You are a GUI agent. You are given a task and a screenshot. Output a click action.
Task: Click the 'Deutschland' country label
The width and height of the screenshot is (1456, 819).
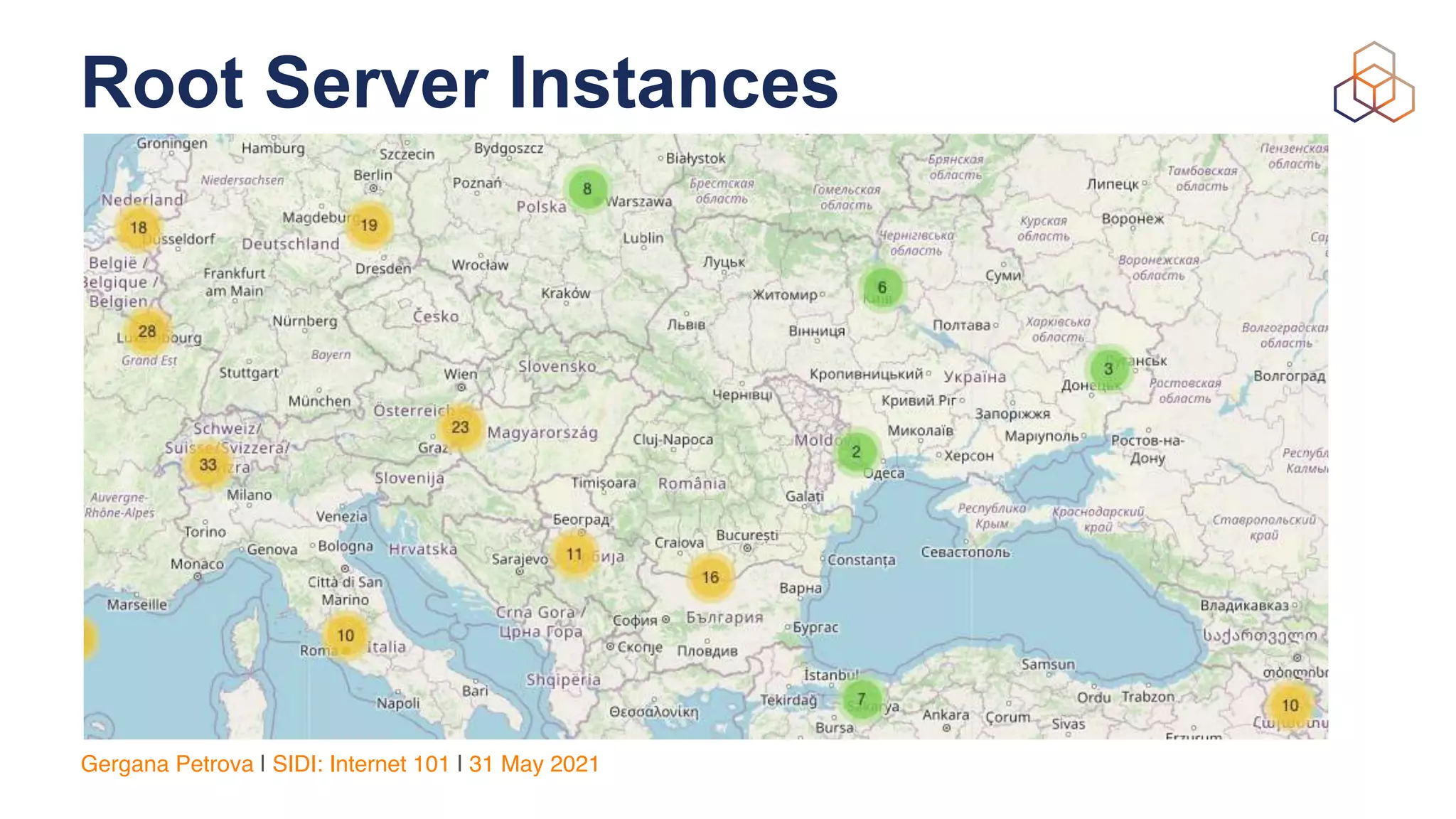(x=291, y=244)
